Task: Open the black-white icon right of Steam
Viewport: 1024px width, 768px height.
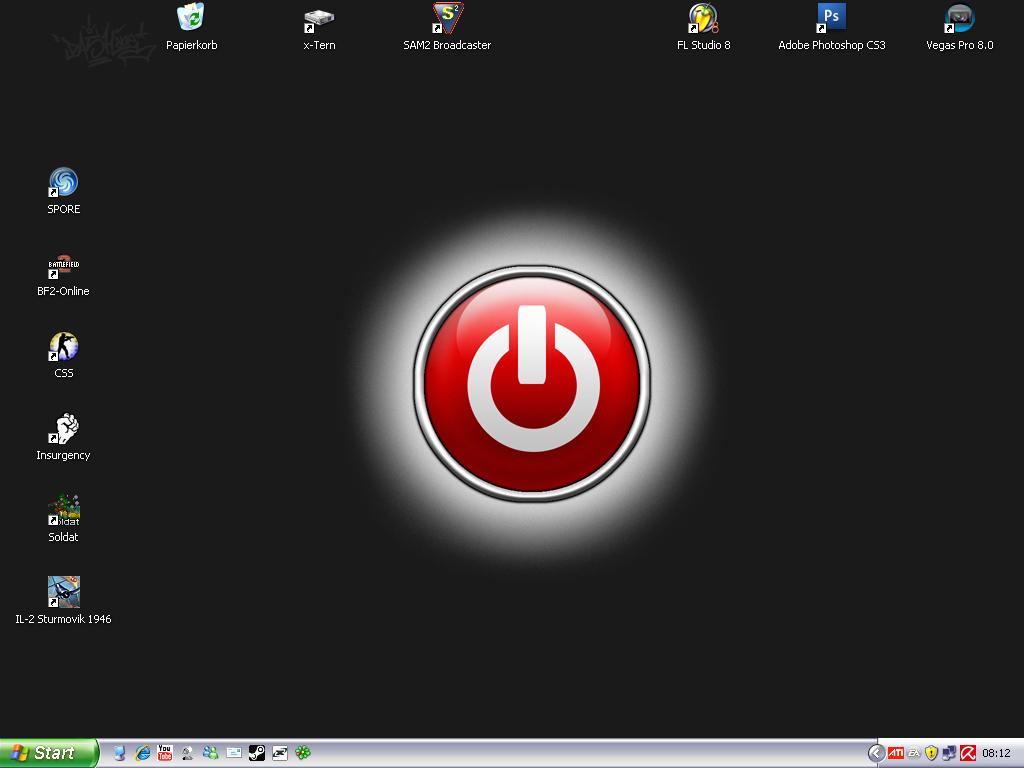Action: [280, 753]
